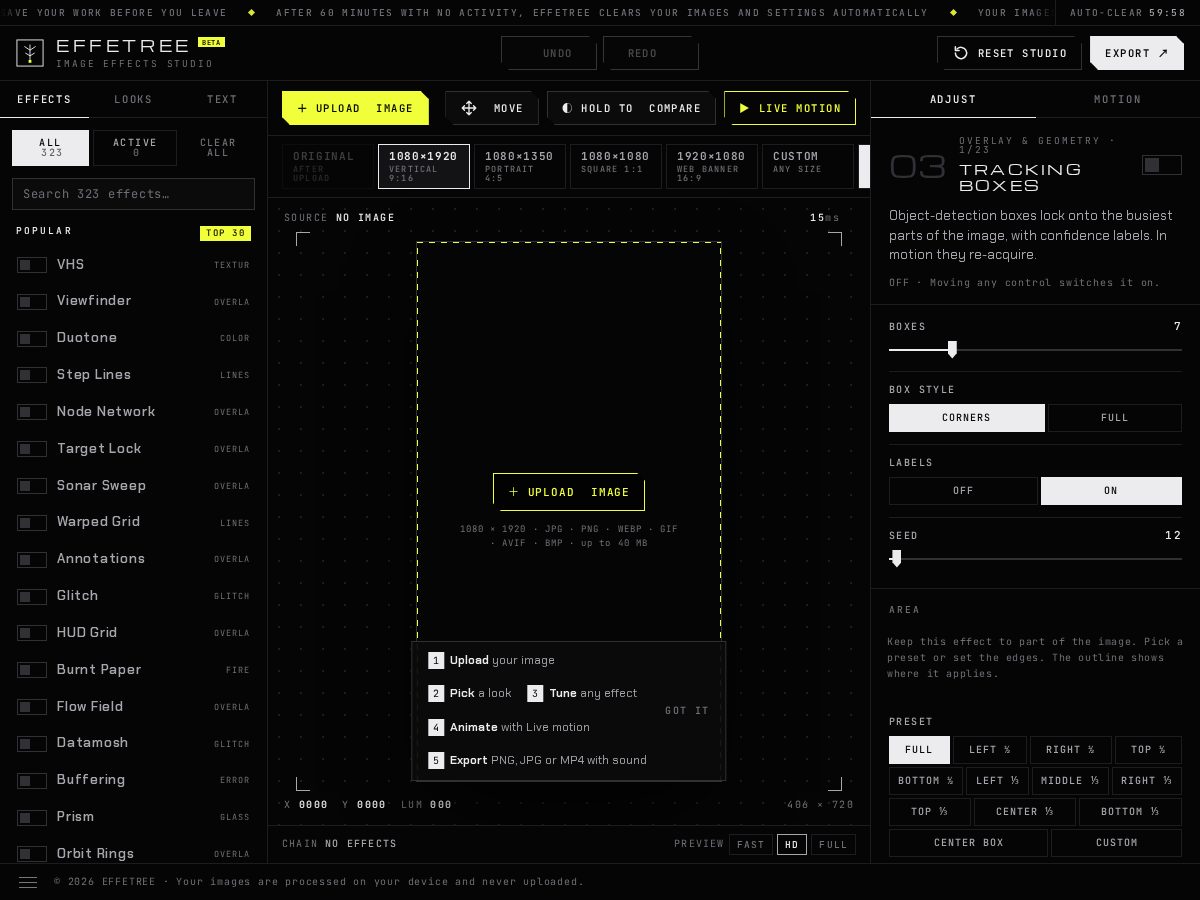
Task: Enable the Viewfinder effect switch
Action: (x=32, y=301)
